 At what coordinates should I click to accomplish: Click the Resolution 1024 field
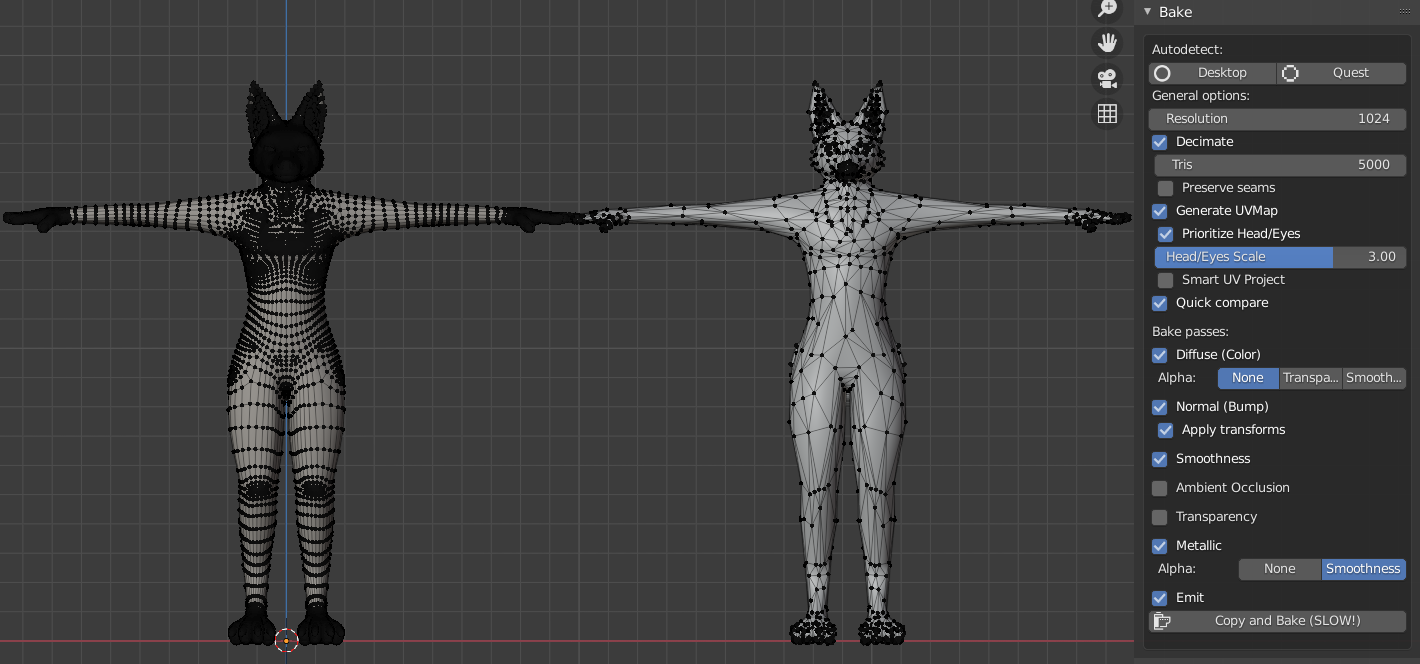tap(1277, 119)
